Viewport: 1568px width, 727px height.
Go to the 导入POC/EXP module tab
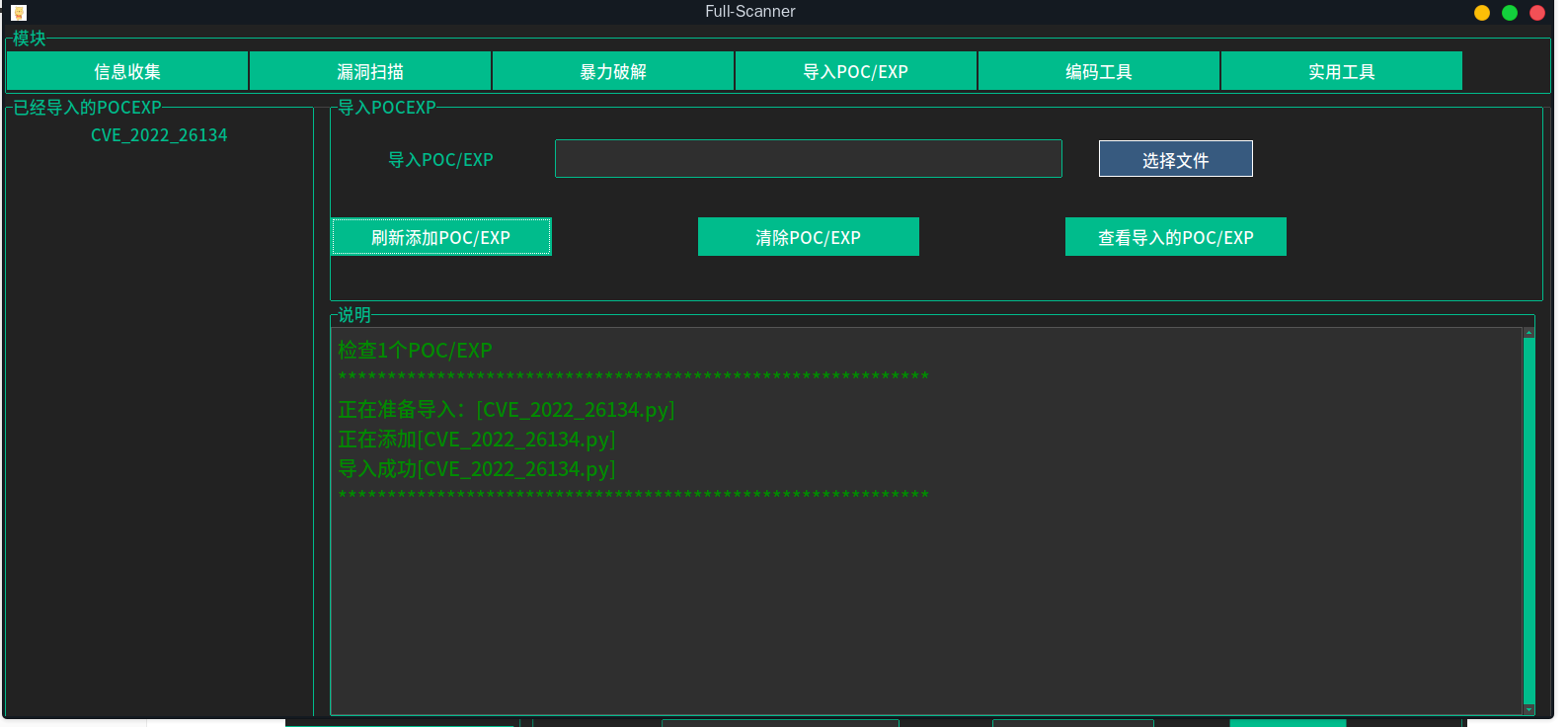856,71
